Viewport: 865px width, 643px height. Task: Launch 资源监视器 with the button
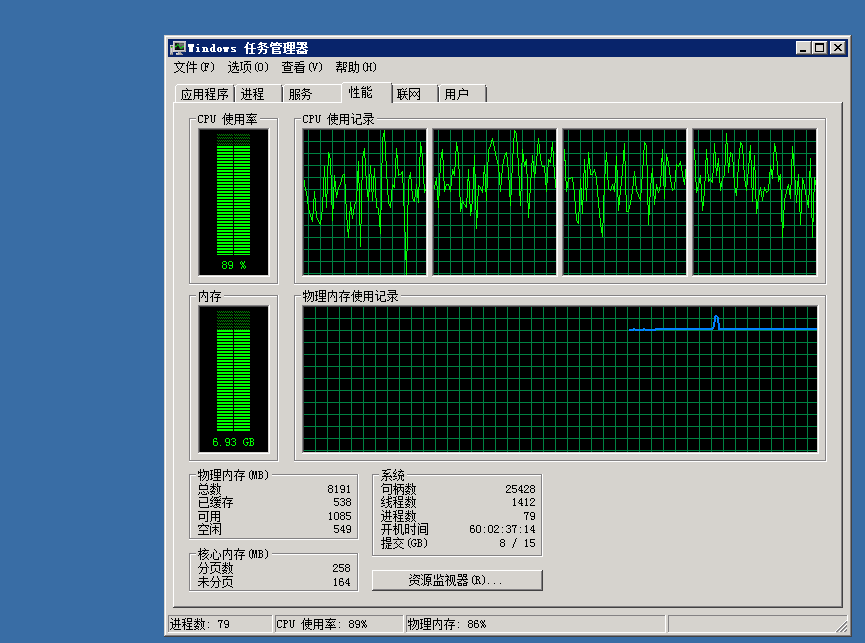click(x=456, y=580)
